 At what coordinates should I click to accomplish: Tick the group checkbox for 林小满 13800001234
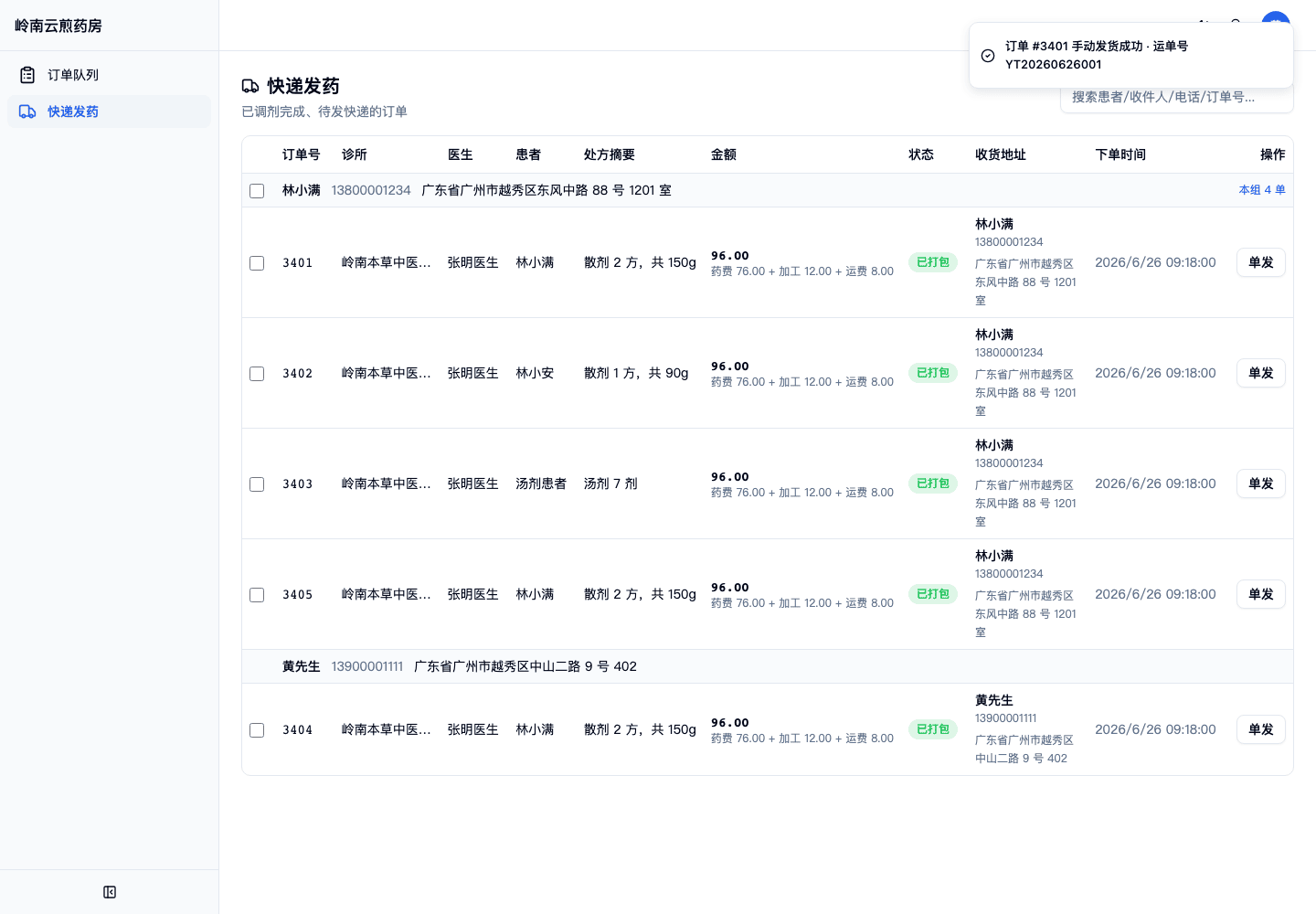click(x=257, y=191)
